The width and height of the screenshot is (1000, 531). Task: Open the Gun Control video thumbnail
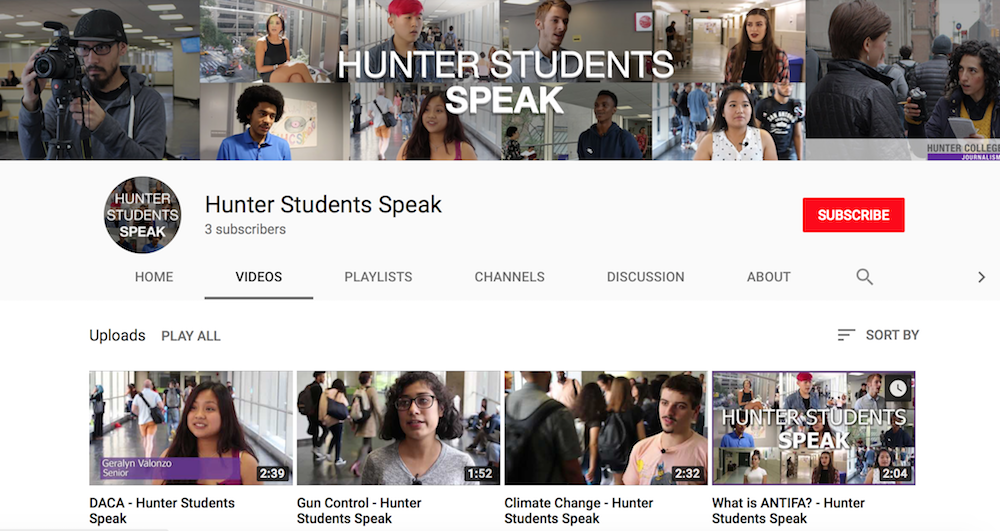click(399, 428)
